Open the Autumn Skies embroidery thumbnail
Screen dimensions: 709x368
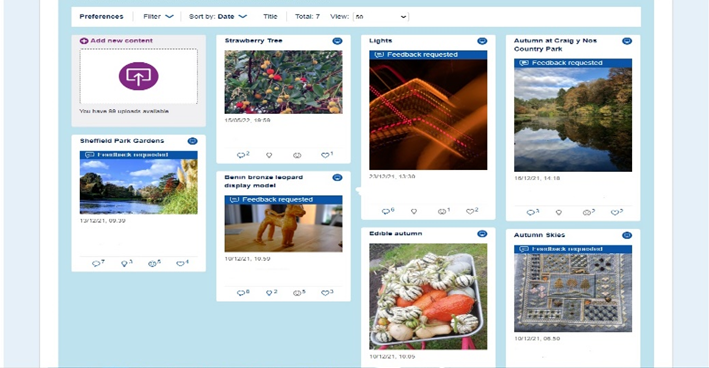(573, 293)
